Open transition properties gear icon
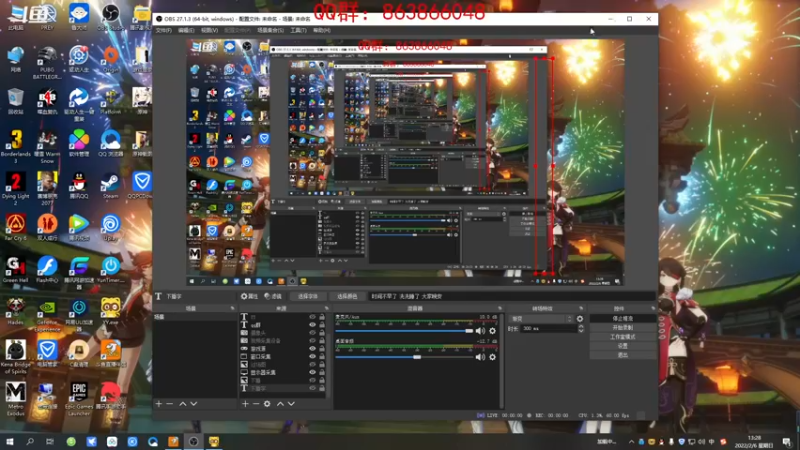The height and width of the screenshot is (450, 800). coord(580,319)
